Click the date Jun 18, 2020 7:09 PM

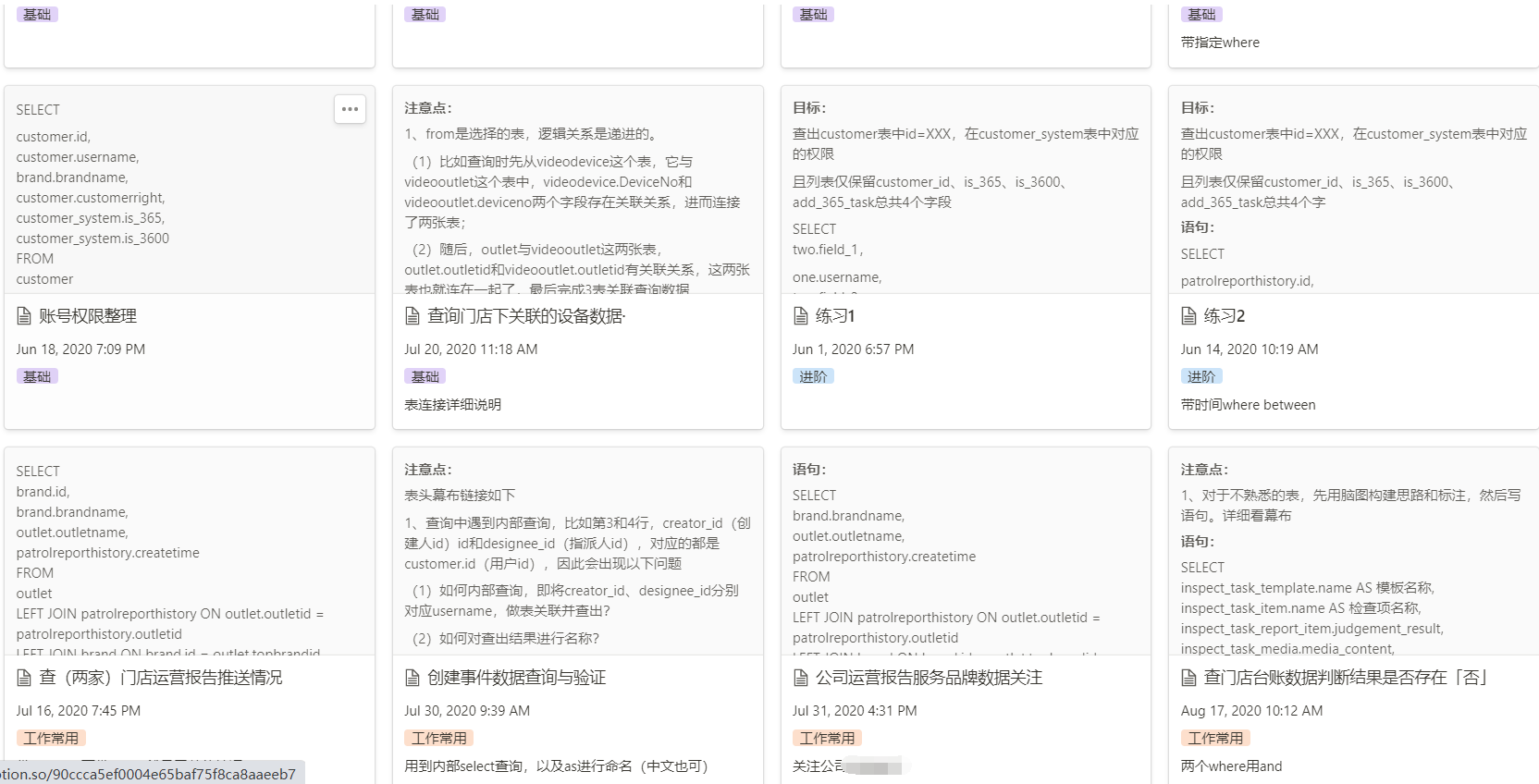click(80, 349)
